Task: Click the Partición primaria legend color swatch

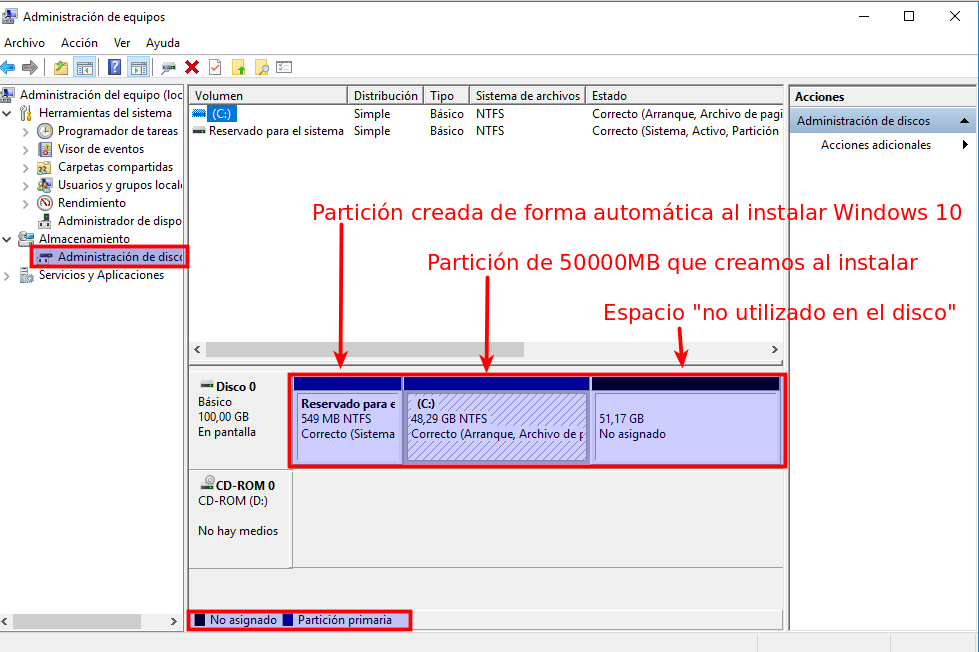Action: (288, 620)
